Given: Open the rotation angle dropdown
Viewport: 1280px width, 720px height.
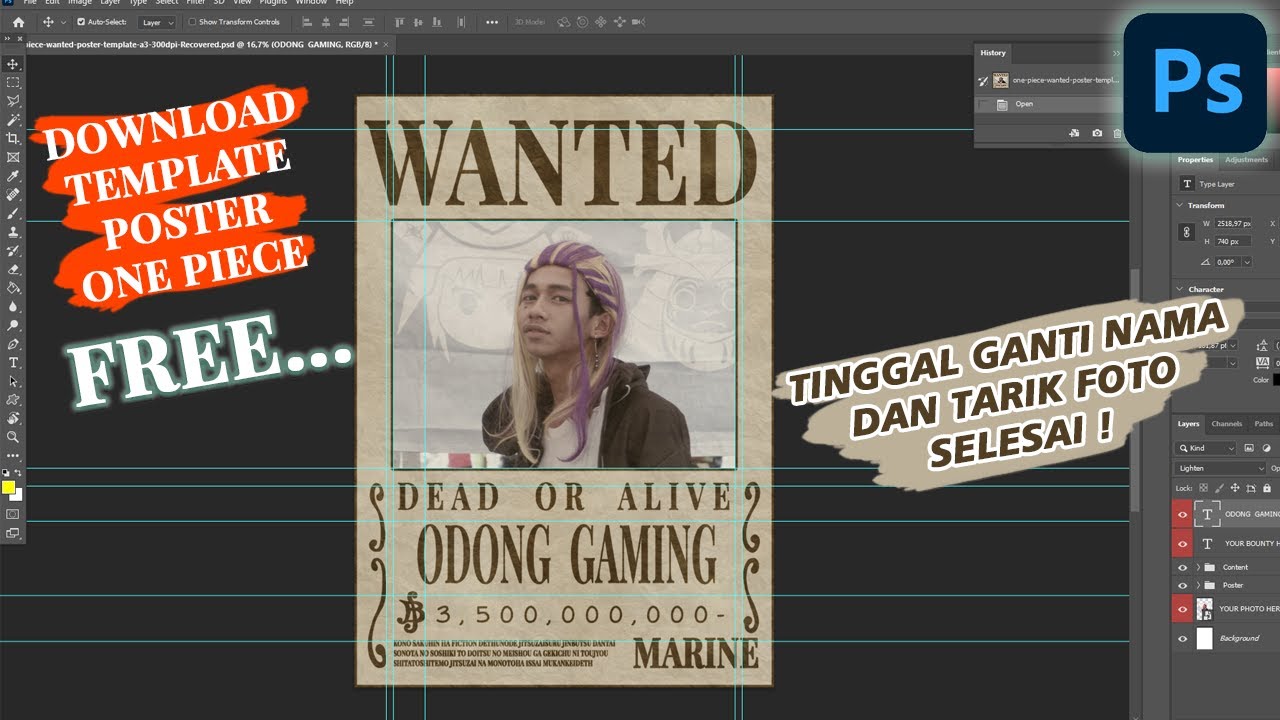Looking at the screenshot, I should point(1247,262).
